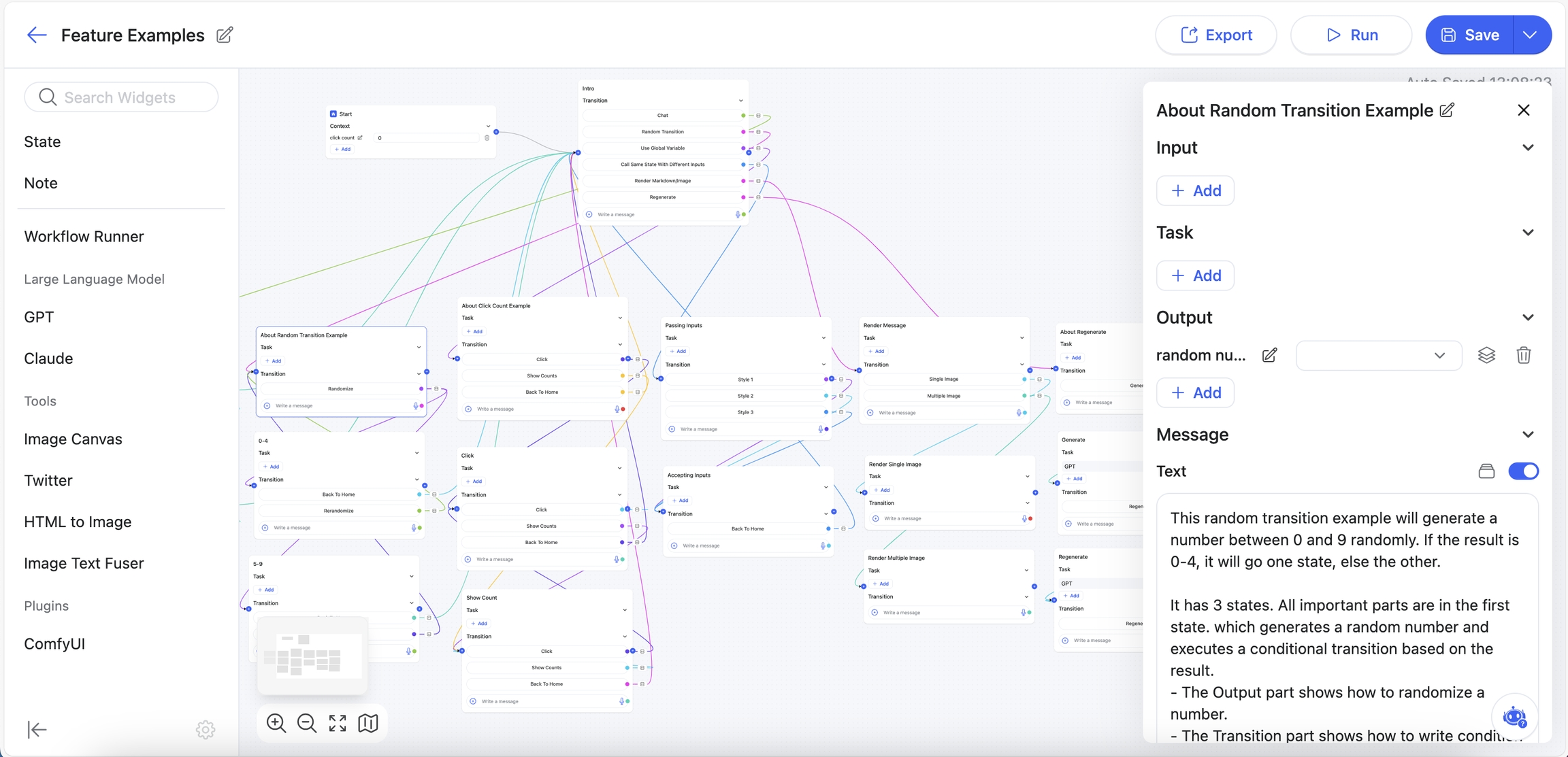Select the Workflow Runner widget

pos(84,237)
